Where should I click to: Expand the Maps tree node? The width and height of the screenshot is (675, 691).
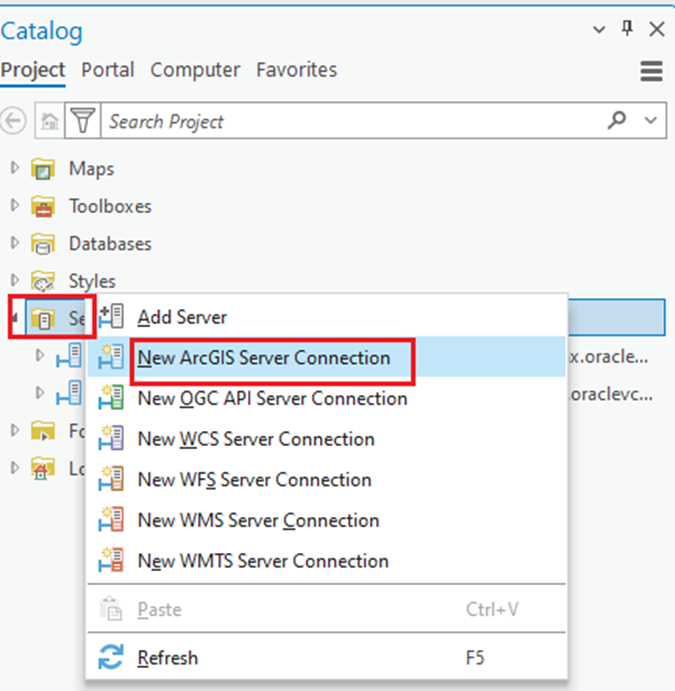click(15, 167)
